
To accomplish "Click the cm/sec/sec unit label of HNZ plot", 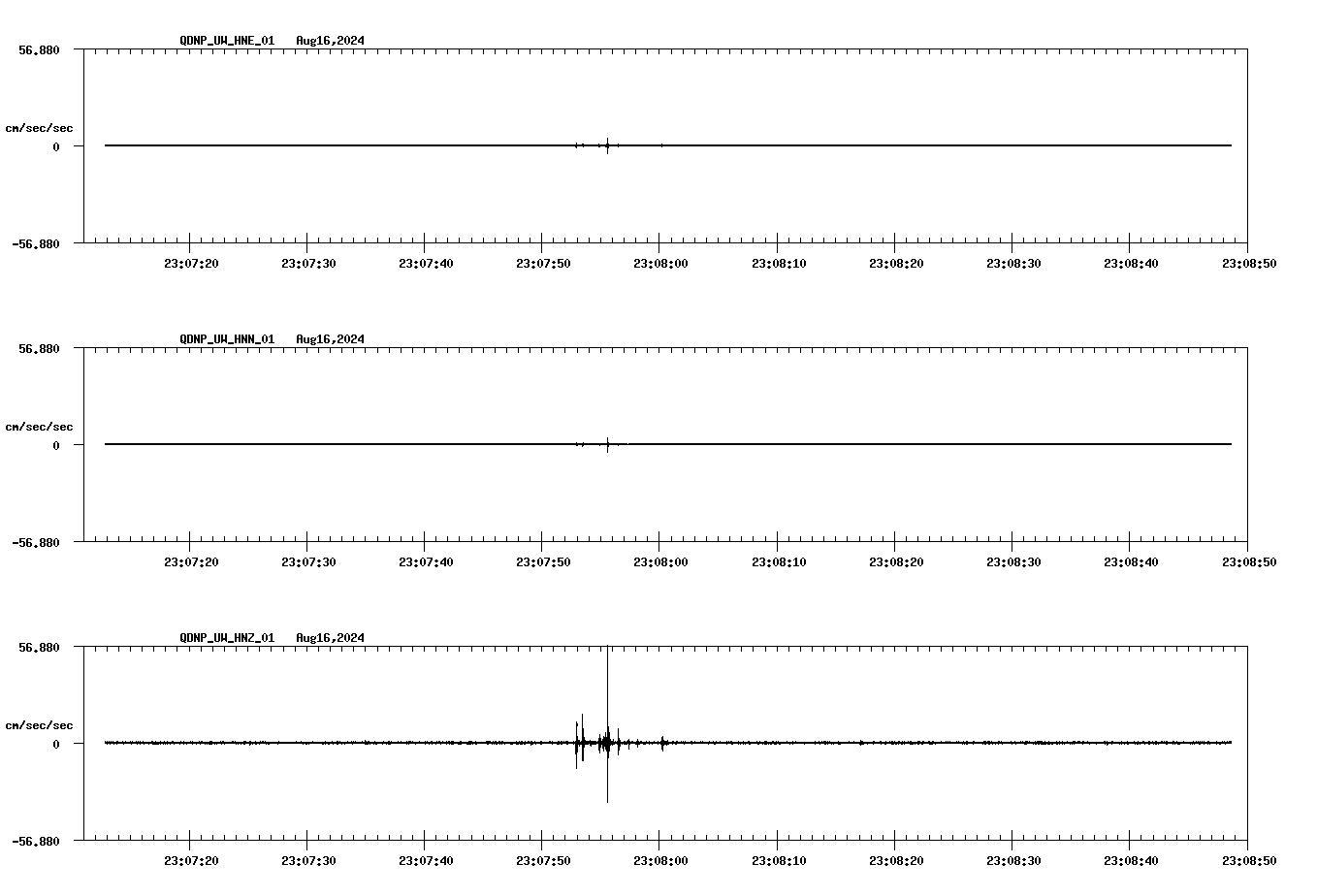I will click(x=39, y=725).
